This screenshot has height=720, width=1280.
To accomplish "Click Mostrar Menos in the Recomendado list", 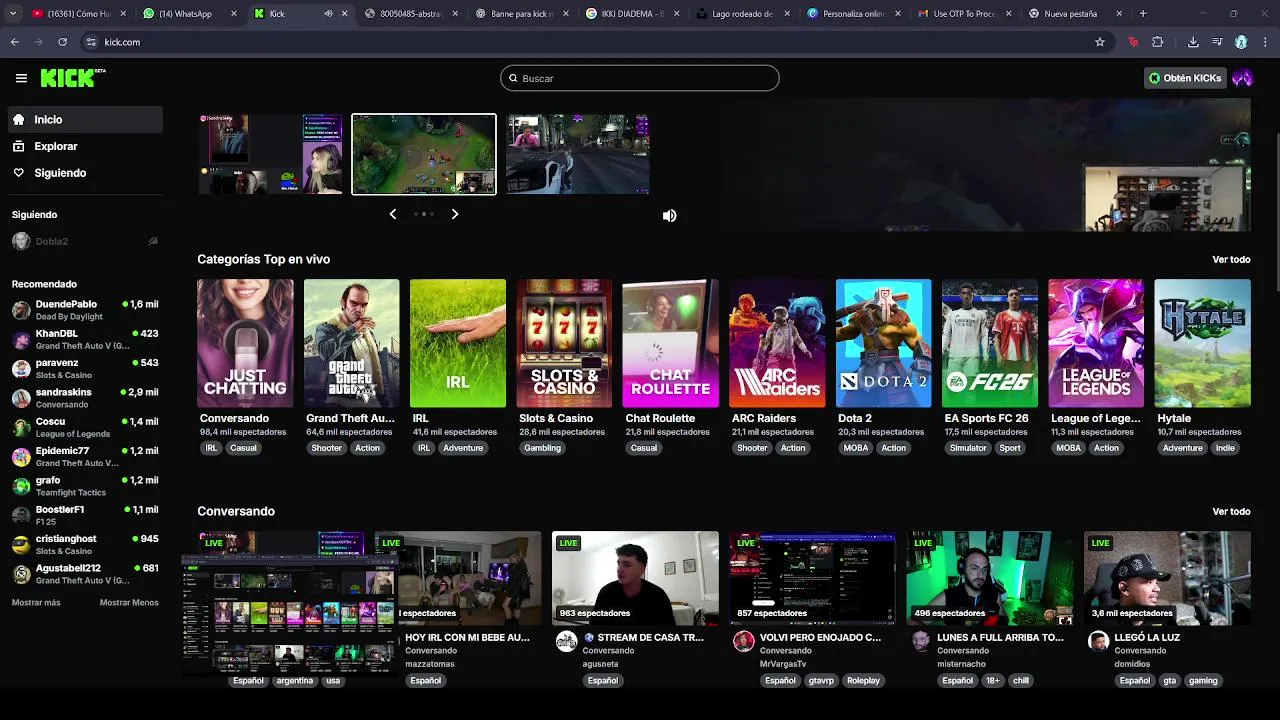I will tap(129, 602).
